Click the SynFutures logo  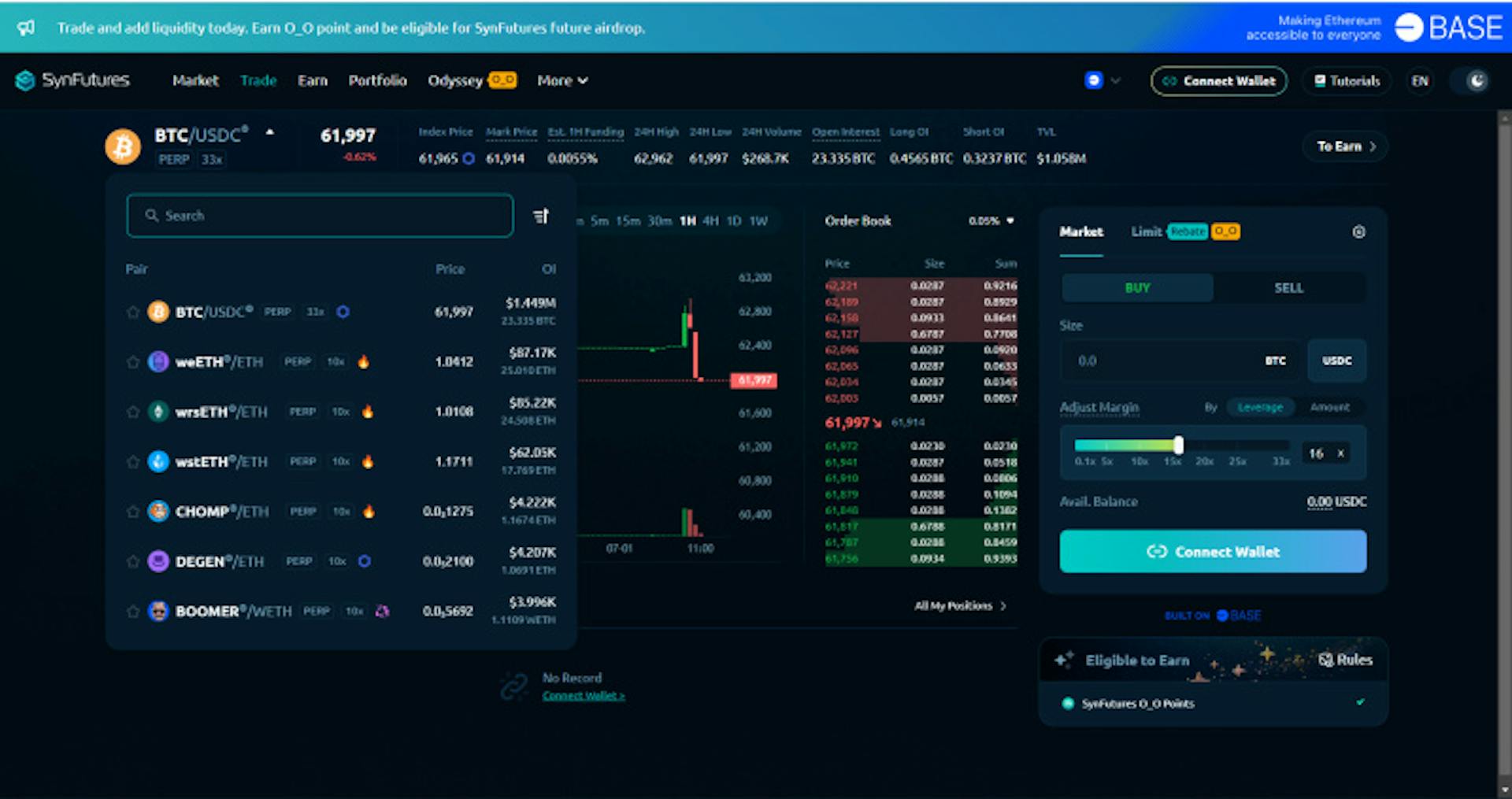pos(72,80)
